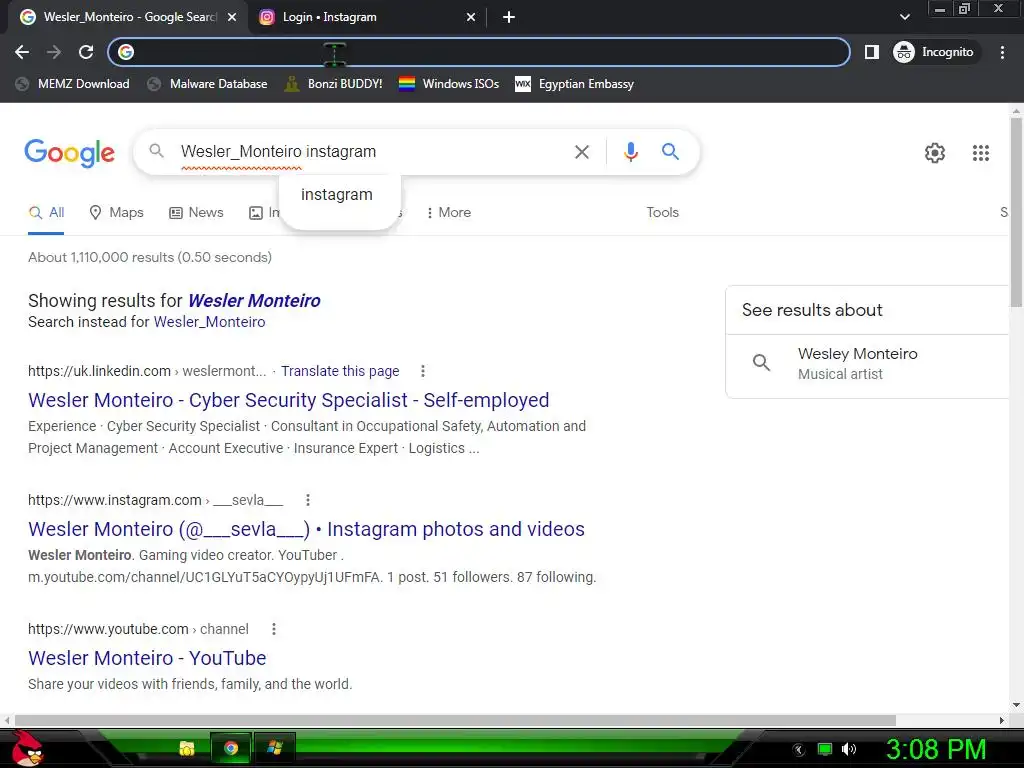Viewport: 1024px width, 768px height.
Task: Open the volume speaker tray icon
Action: (x=849, y=749)
